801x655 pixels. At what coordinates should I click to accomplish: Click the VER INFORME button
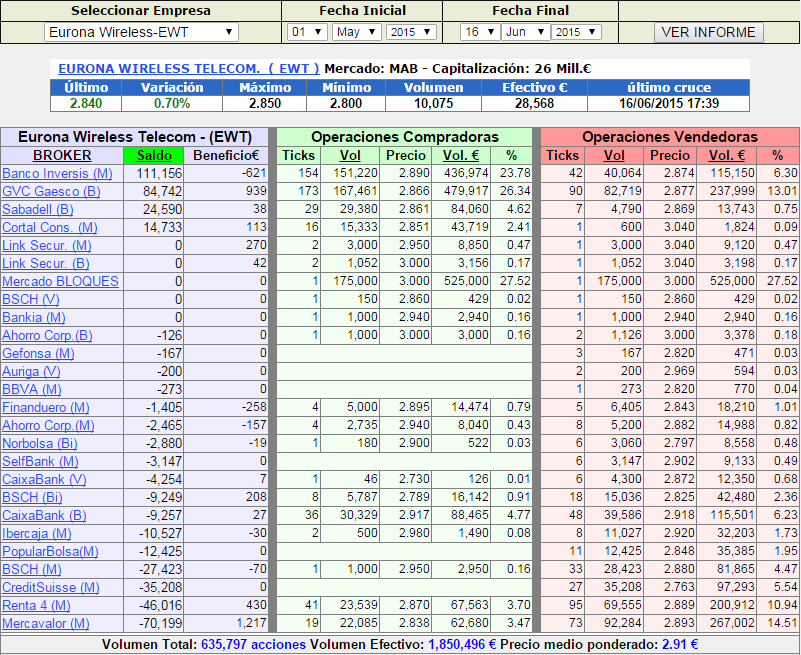709,32
